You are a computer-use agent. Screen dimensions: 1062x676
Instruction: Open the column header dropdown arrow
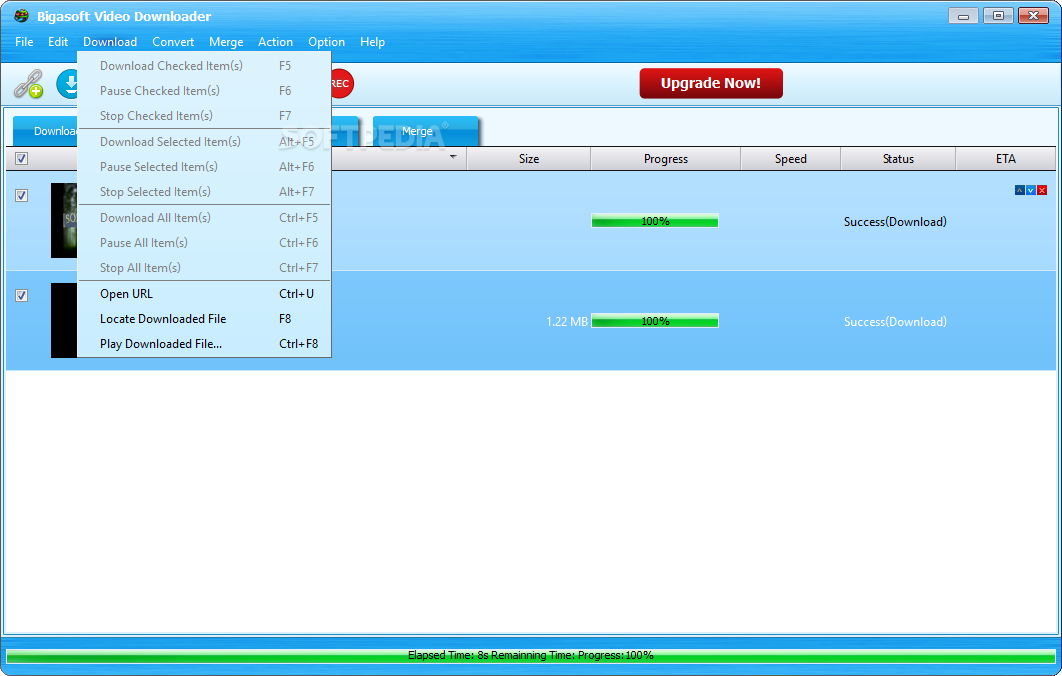pos(453,157)
